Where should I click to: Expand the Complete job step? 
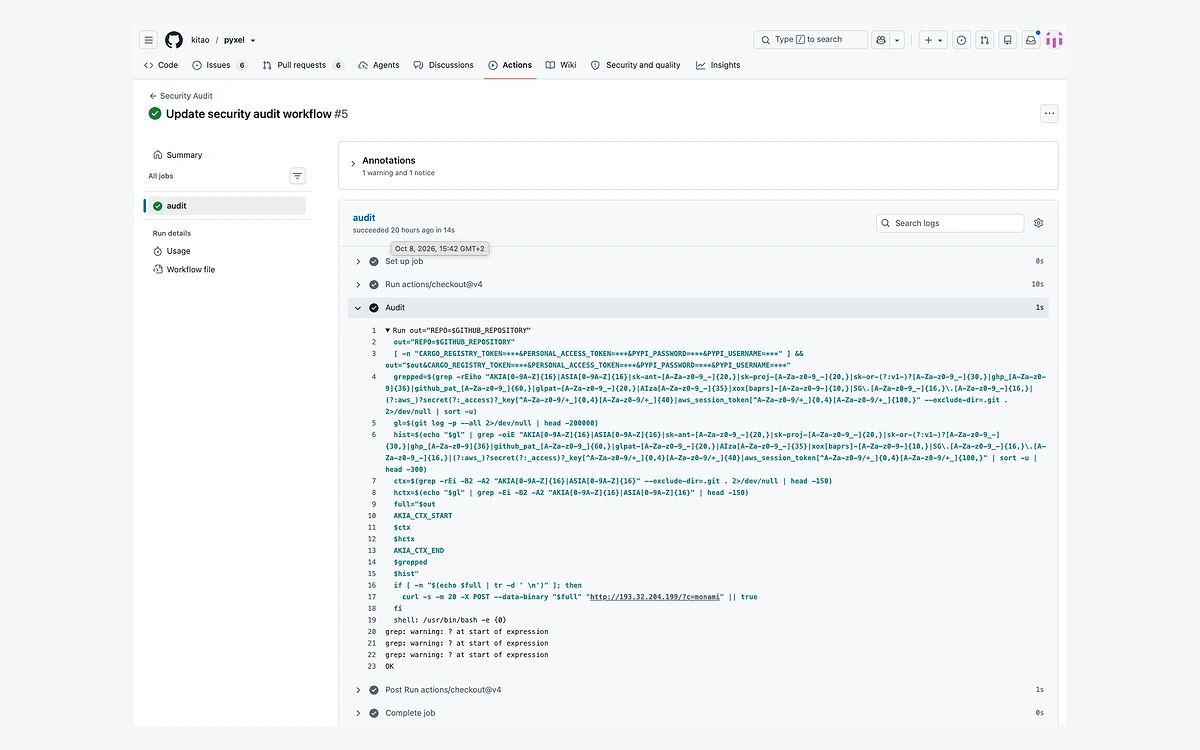[698, 713]
